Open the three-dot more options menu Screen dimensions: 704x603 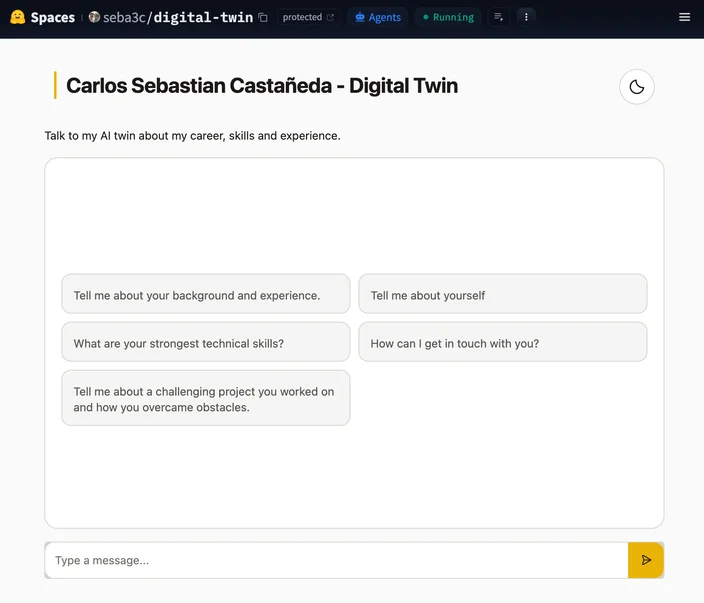[526, 17]
